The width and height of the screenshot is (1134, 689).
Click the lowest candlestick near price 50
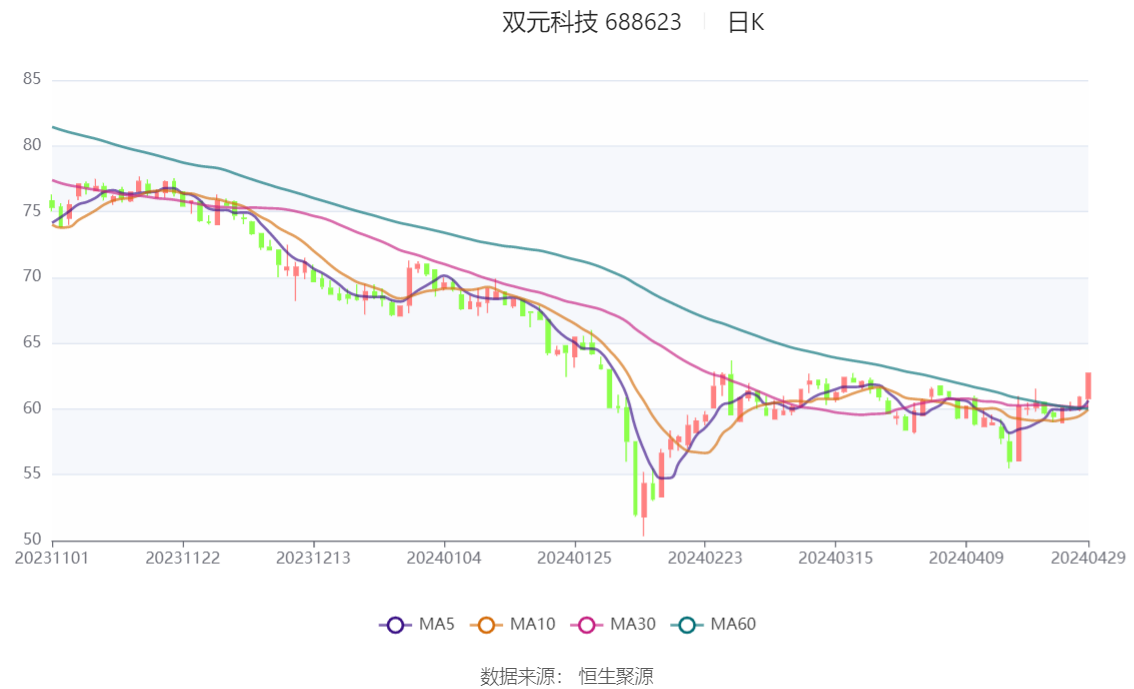[x=644, y=502]
